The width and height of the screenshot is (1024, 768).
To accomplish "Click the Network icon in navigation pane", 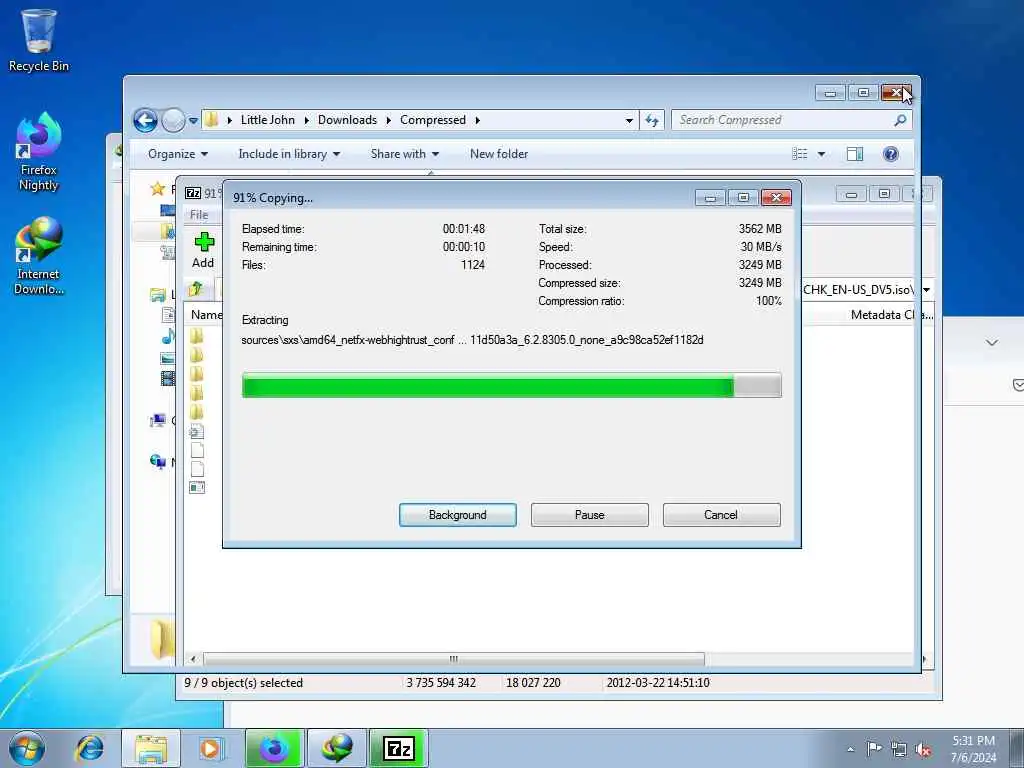I will point(158,462).
